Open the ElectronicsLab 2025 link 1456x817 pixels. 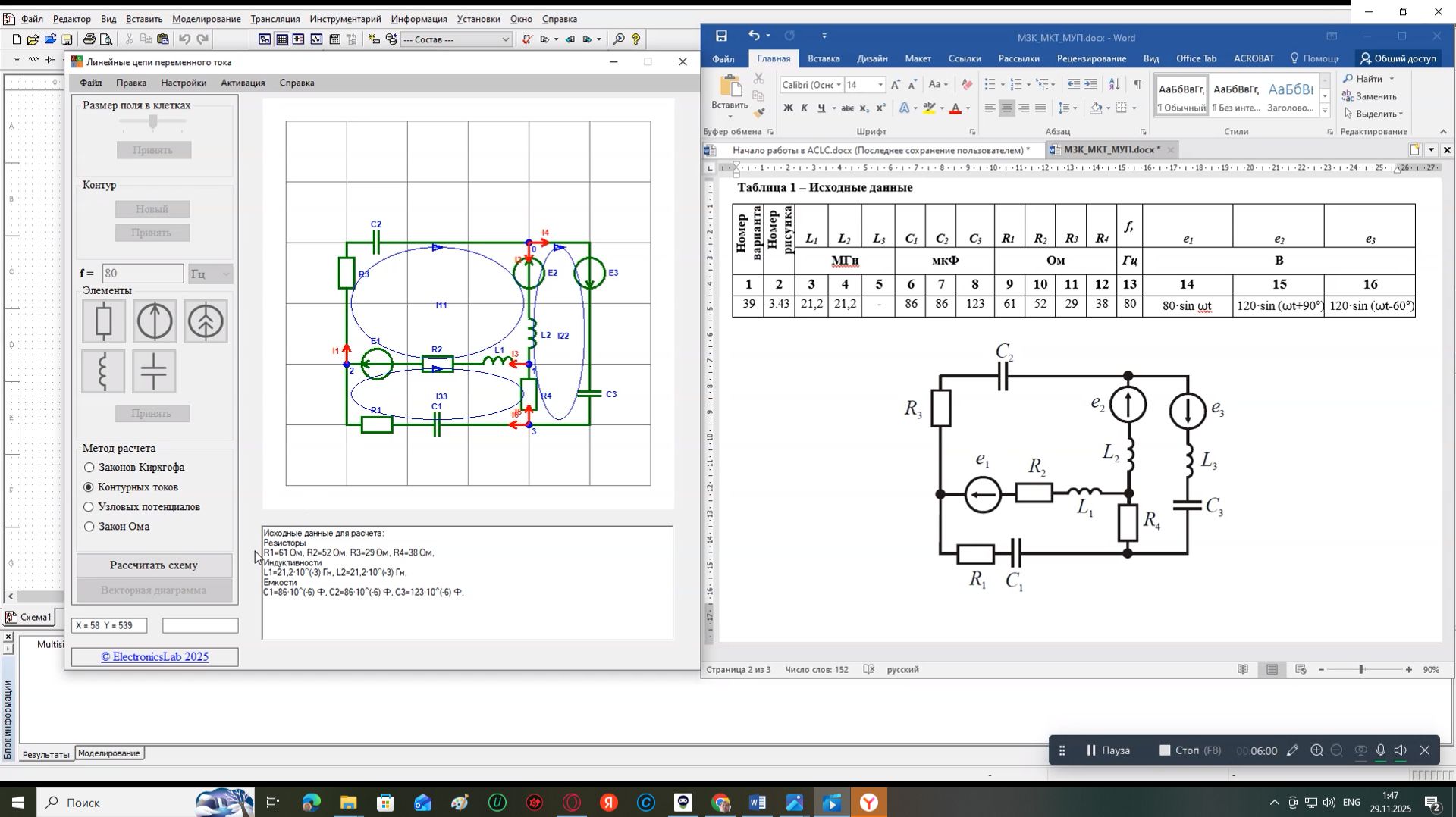(155, 657)
